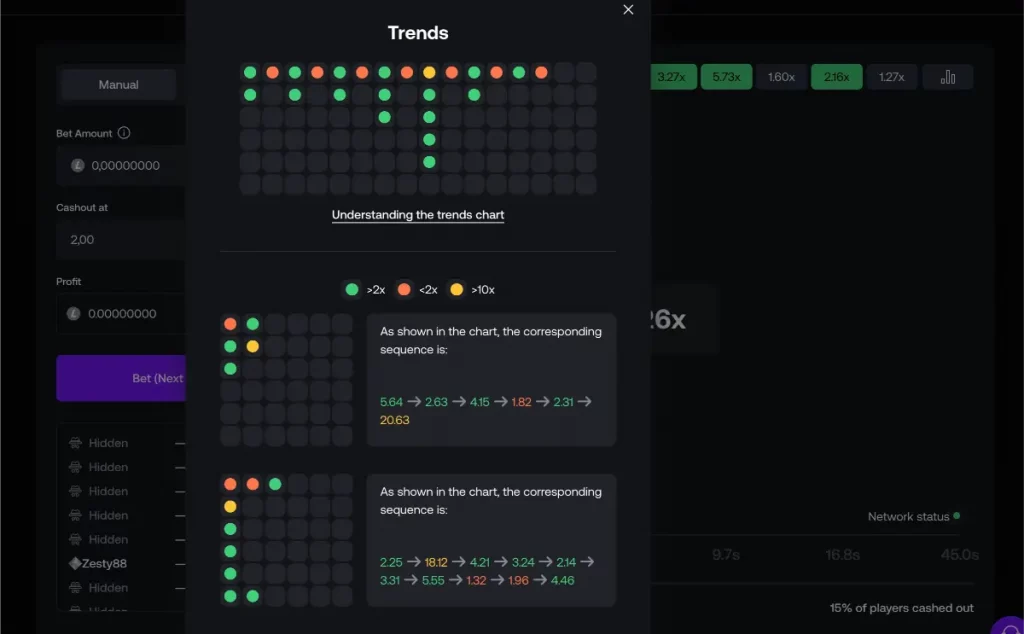
Task: Focus the Cashout at input showing 2.00
Action: pyautogui.click(x=121, y=240)
